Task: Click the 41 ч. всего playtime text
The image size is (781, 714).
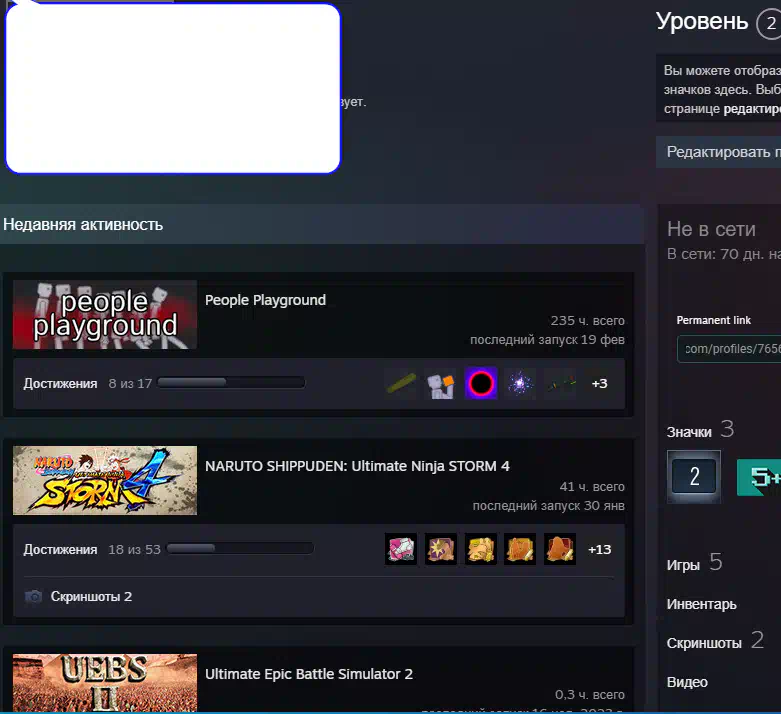Action: point(592,486)
